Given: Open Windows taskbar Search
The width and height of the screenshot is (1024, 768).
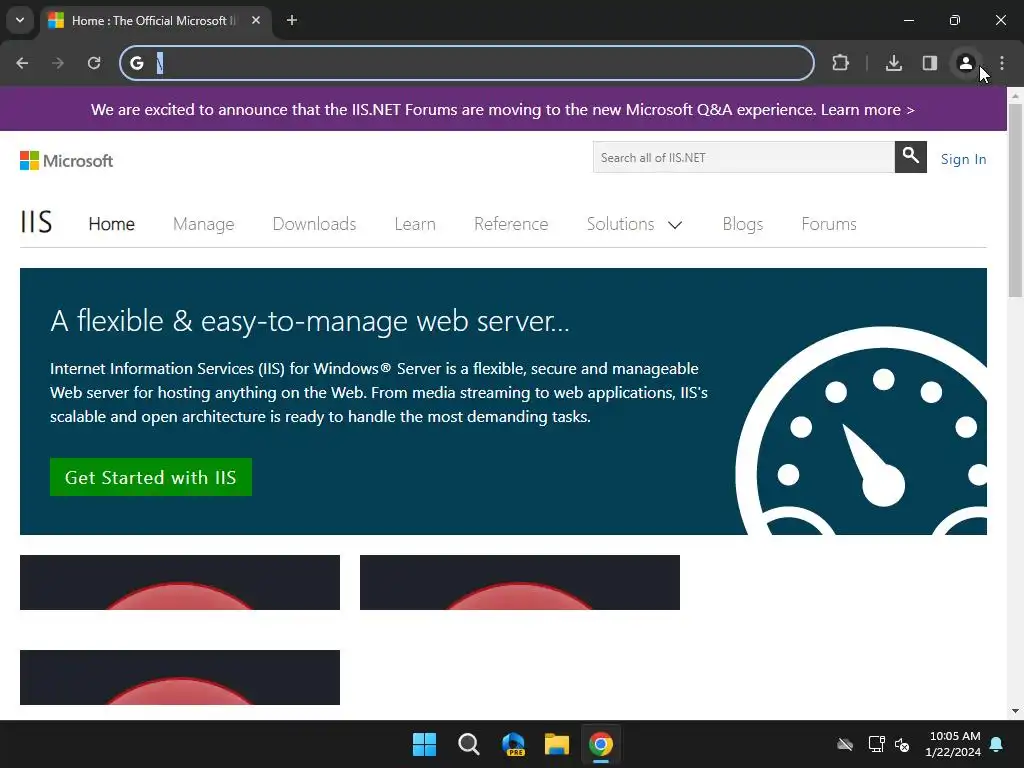Looking at the screenshot, I should pyautogui.click(x=469, y=744).
